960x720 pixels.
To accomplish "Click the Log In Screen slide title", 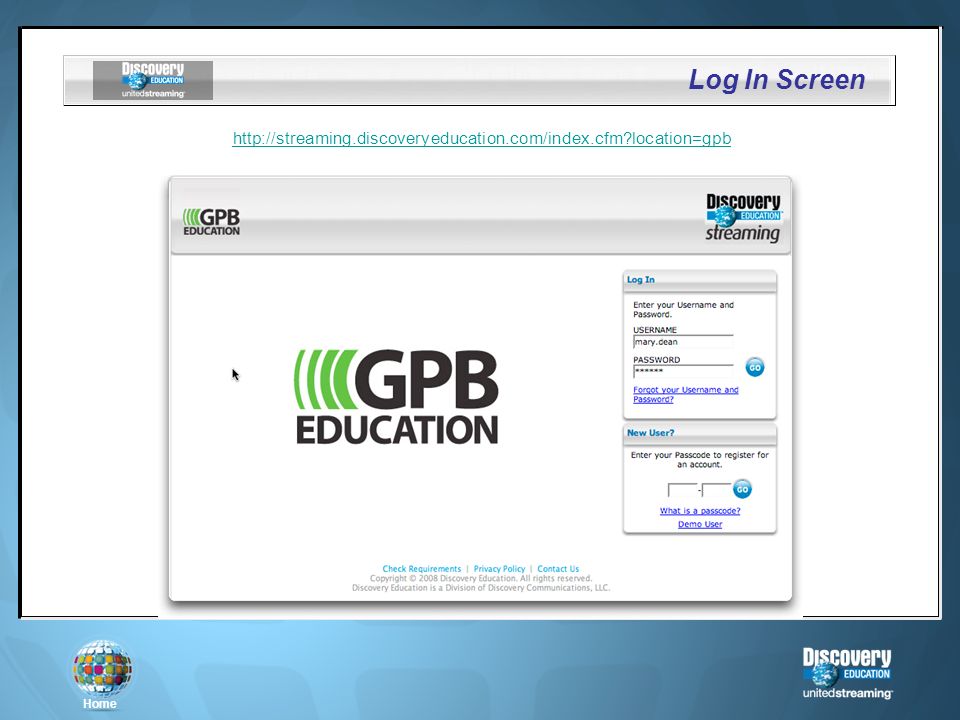I will click(x=777, y=80).
